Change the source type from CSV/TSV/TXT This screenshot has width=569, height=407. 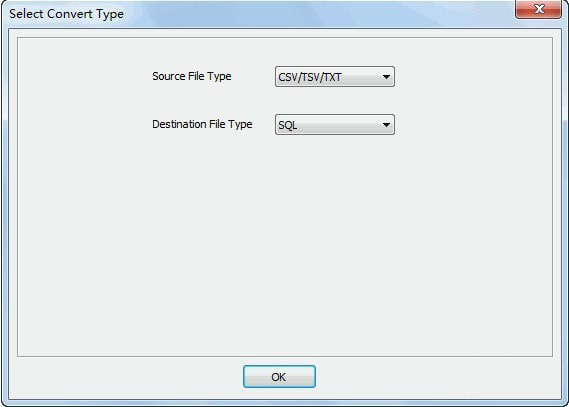click(x=335, y=77)
